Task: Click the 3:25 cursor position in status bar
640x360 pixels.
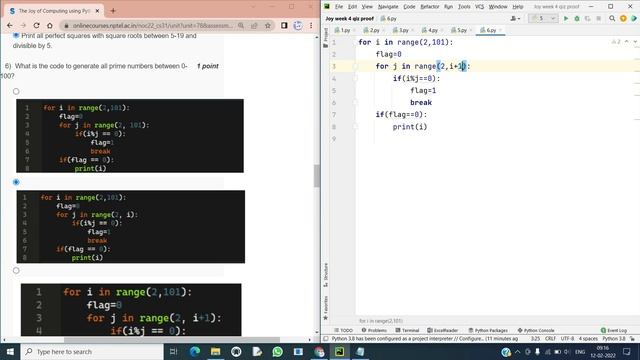Action: pyautogui.click(x=536, y=339)
